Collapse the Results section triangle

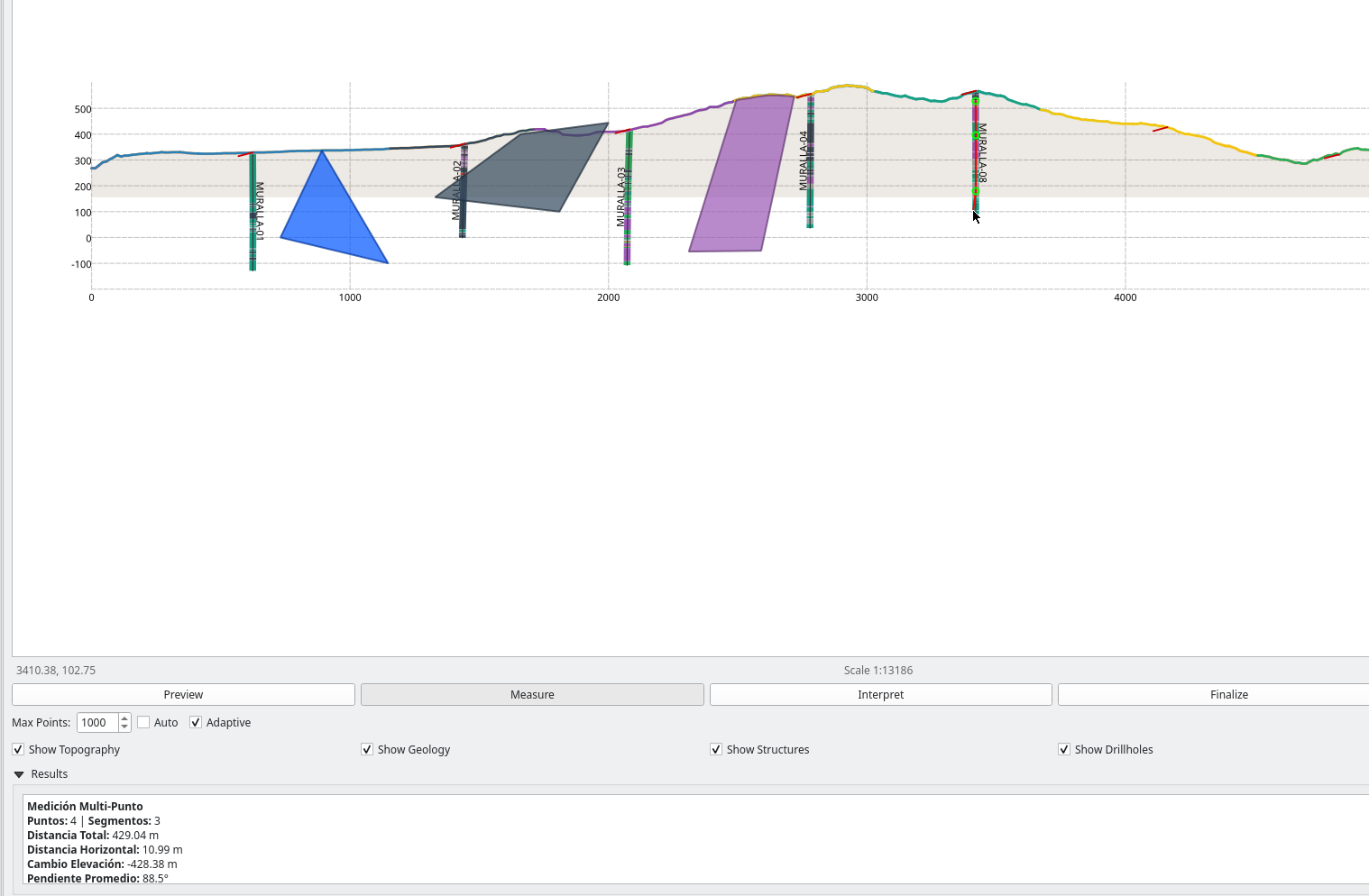[x=19, y=774]
